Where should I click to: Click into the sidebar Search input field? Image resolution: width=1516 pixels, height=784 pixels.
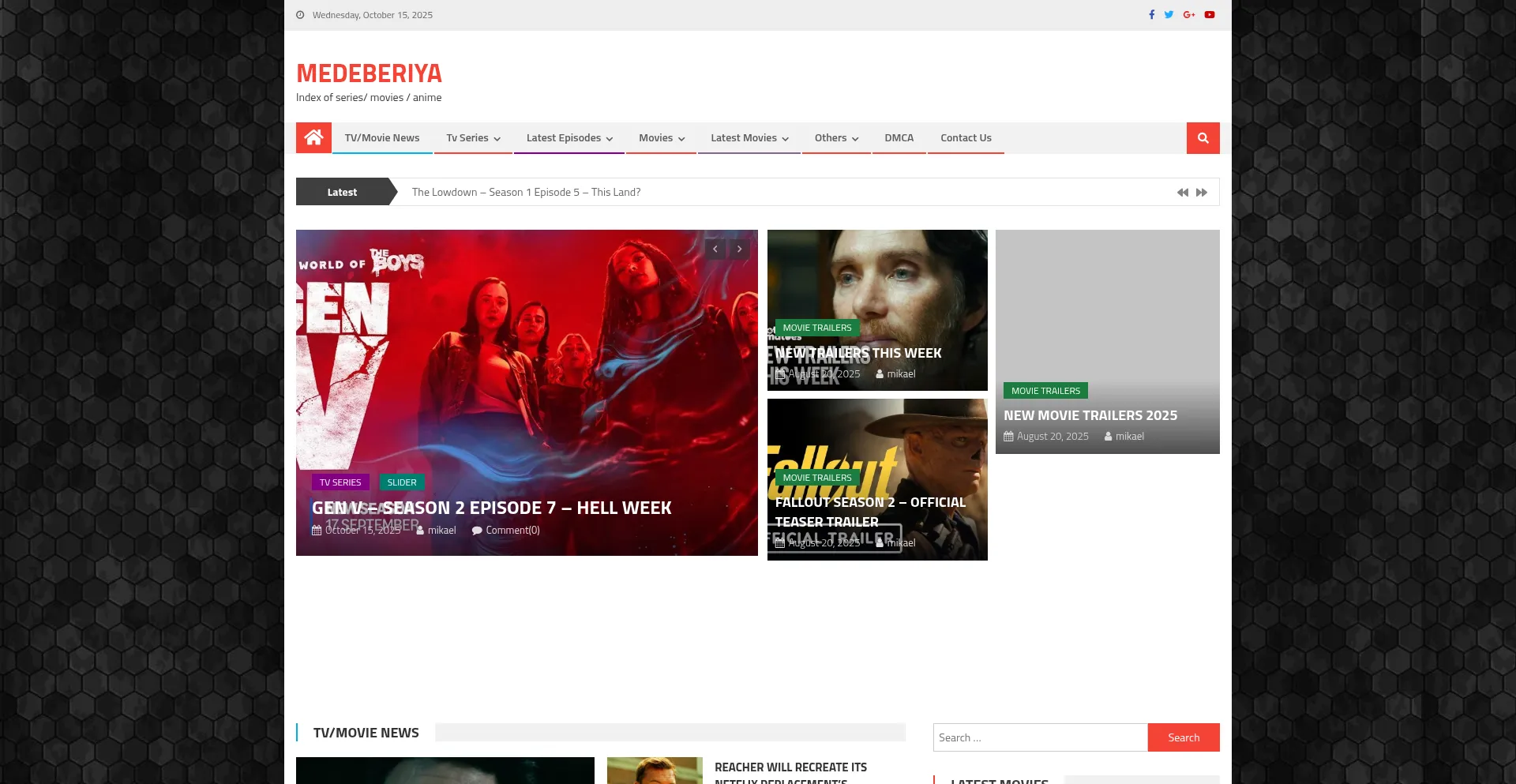tap(1040, 737)
